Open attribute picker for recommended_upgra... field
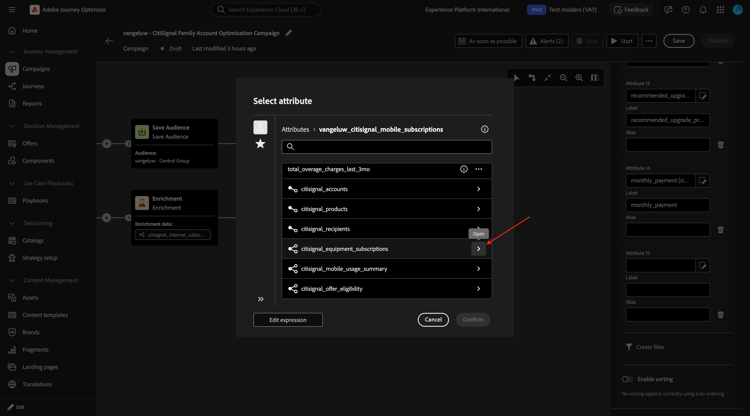 [x=703, y=96]
